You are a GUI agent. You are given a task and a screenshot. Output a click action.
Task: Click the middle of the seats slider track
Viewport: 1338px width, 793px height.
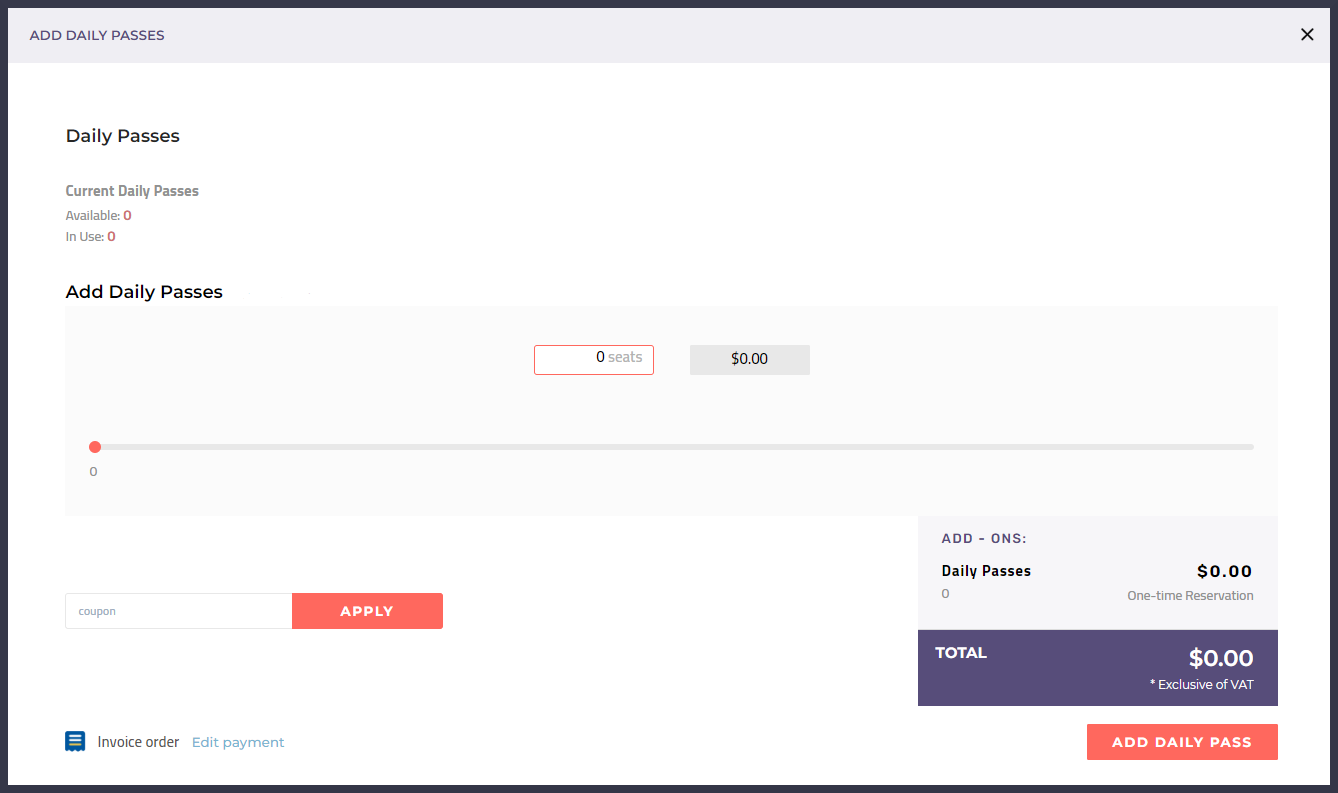pyautogui.click(x=672, y=447)
